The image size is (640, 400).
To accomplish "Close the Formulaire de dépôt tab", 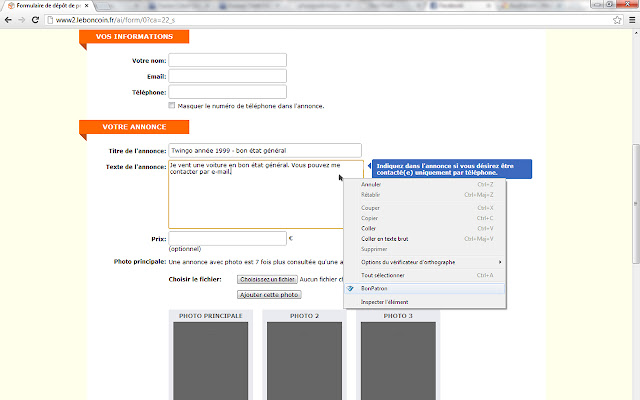I will coord(87,6).
